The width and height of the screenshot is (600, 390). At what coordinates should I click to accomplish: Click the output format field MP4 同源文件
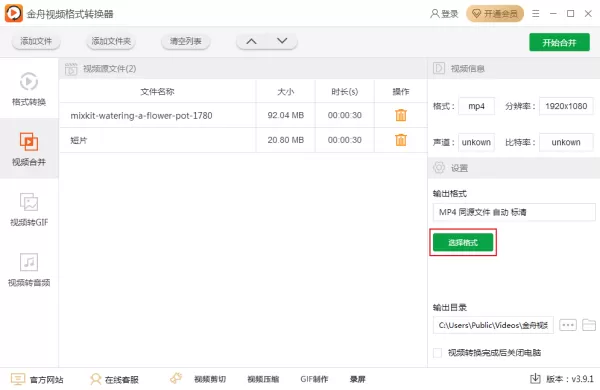pyautogui.click(x=514, y=212)
